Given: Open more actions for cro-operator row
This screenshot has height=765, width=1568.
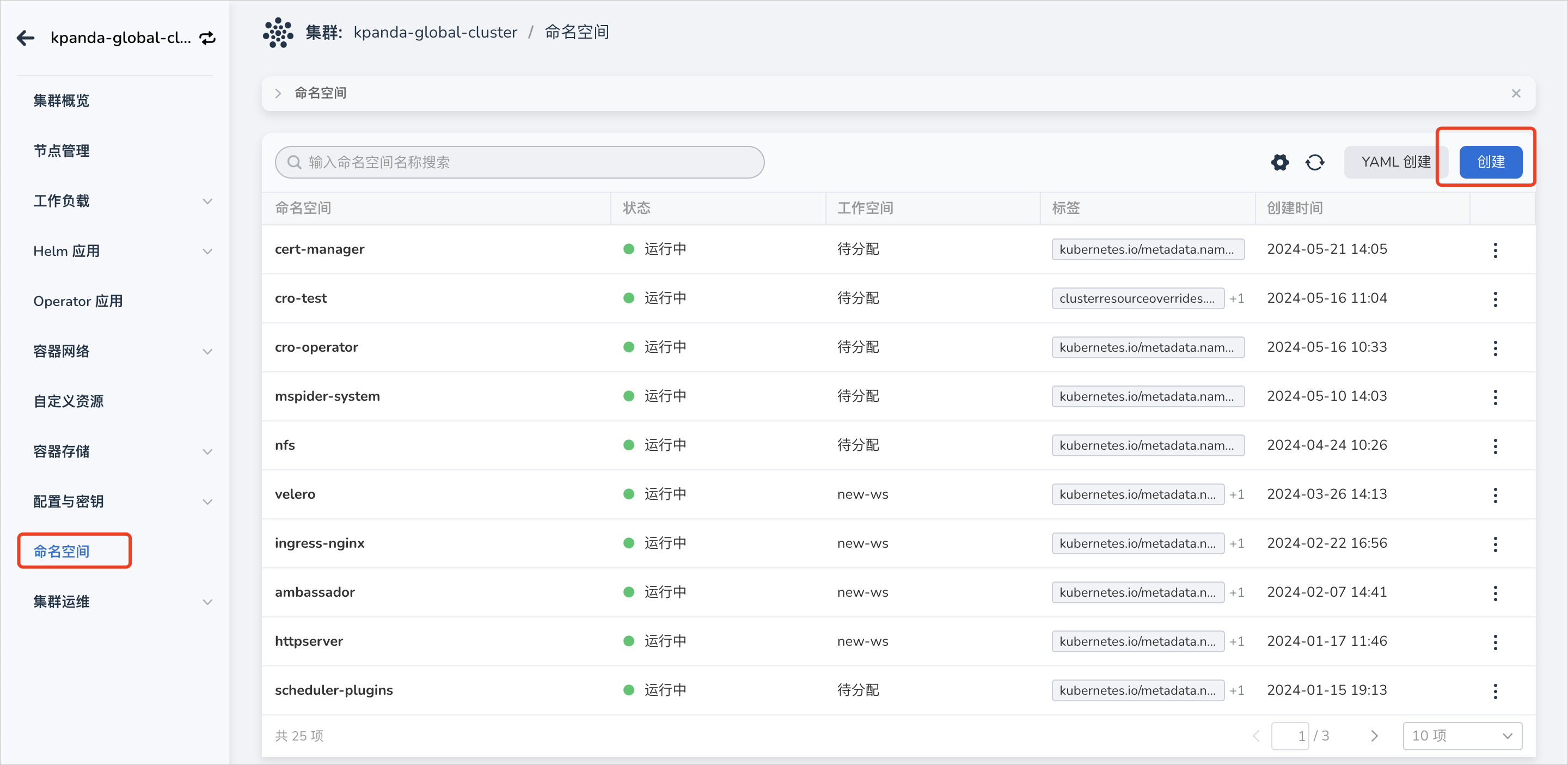Looking at the screenshot, I should (1495, 347).
